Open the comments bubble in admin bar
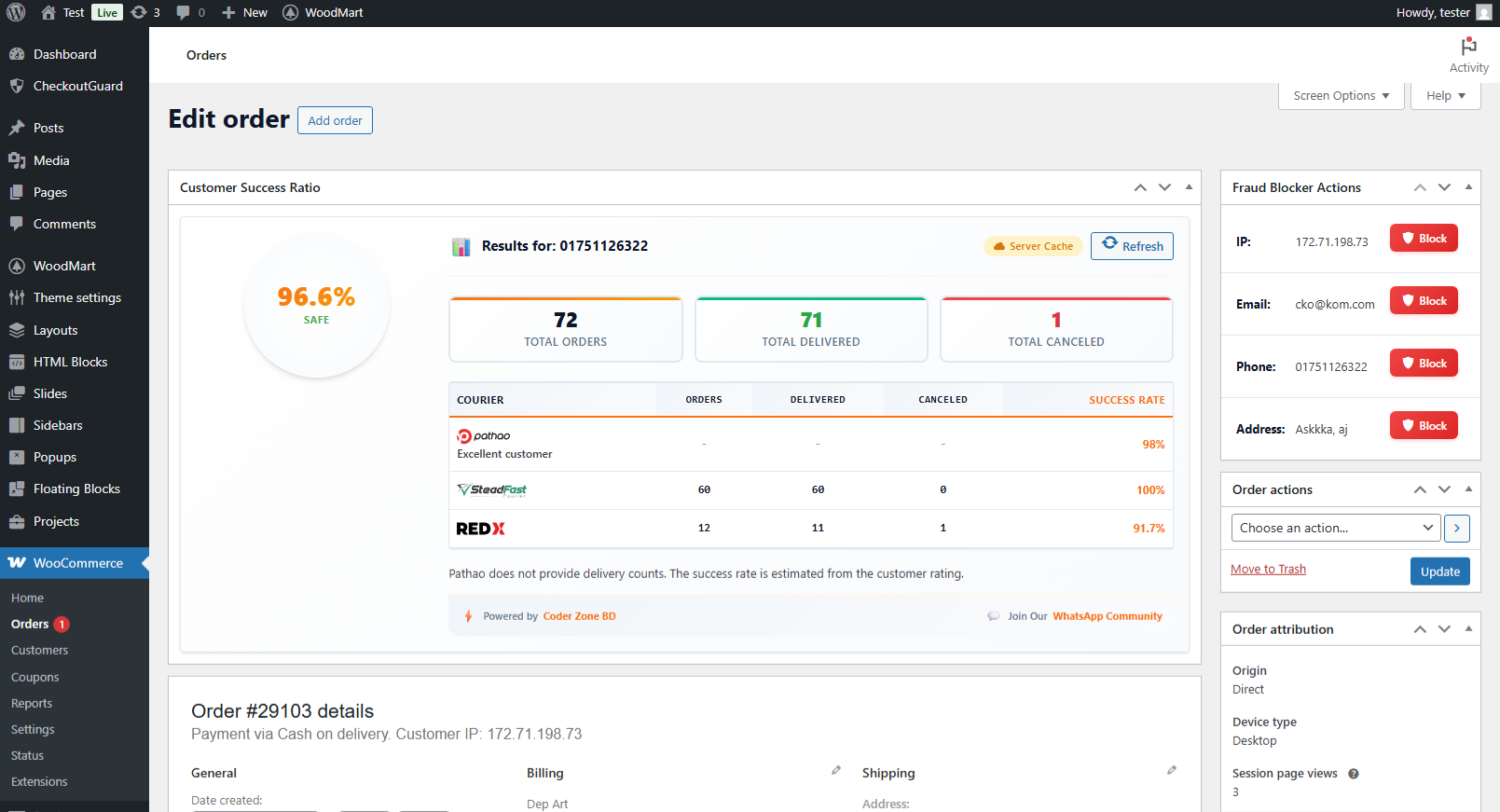 [x=190, y=12]
